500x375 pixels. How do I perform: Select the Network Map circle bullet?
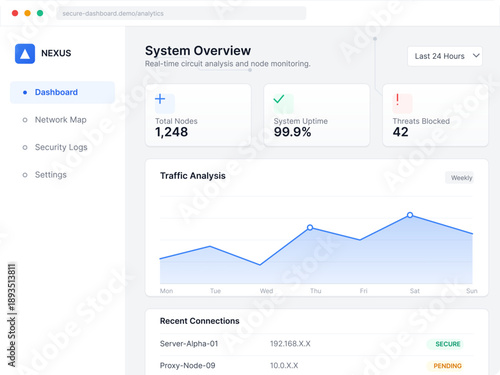[25, 120]
